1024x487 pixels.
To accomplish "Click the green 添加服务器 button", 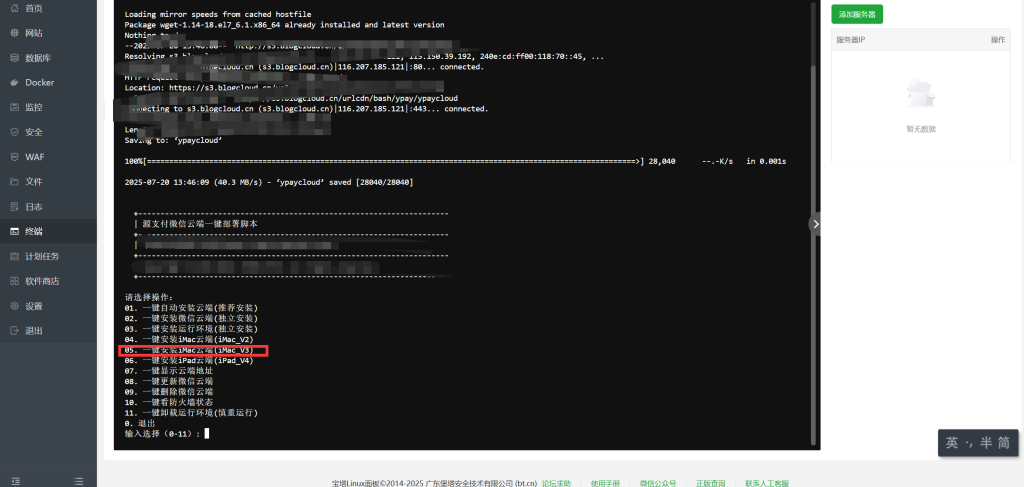I will 857,14.
